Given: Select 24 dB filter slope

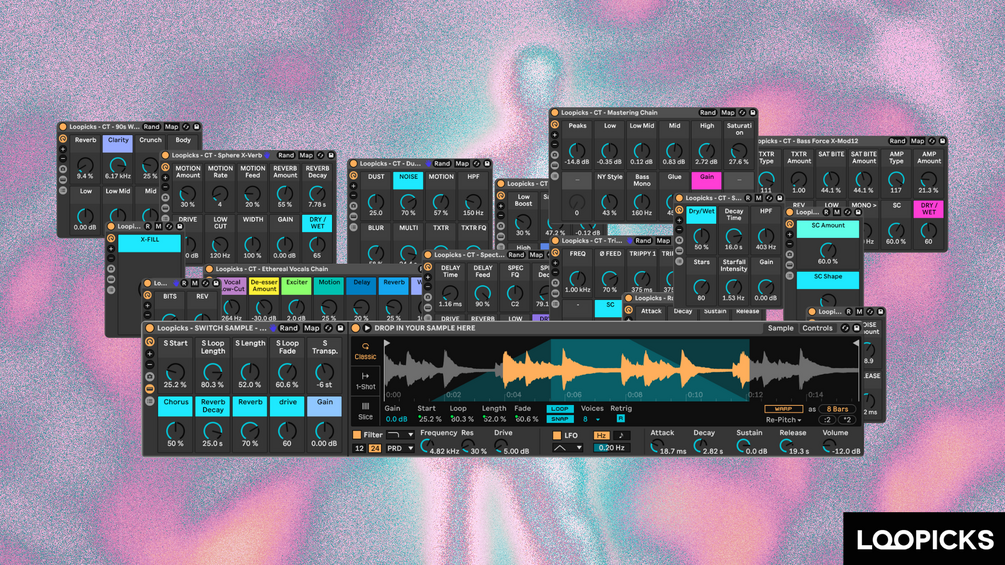Looking at the screenshot, I should tap(374, 448).
